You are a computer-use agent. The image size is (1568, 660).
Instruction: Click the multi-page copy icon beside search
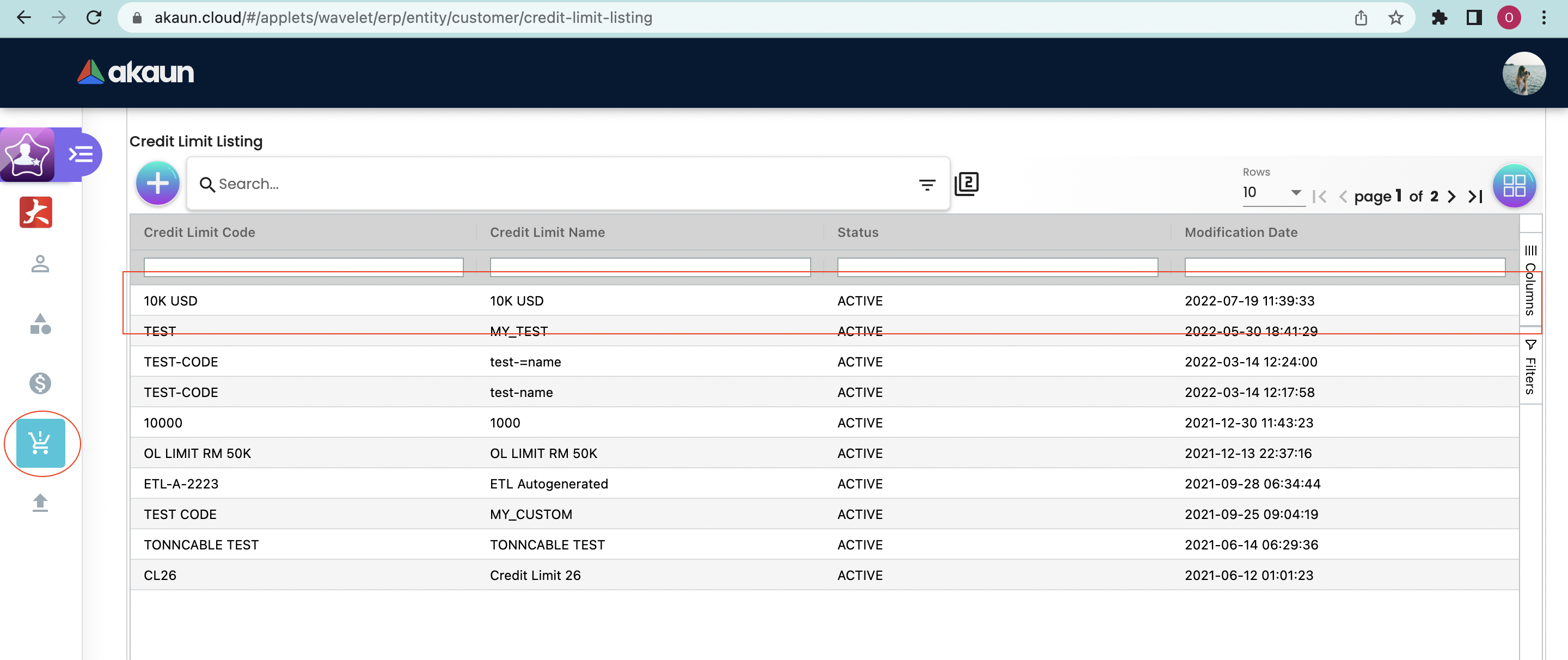[x=966, y=184]
